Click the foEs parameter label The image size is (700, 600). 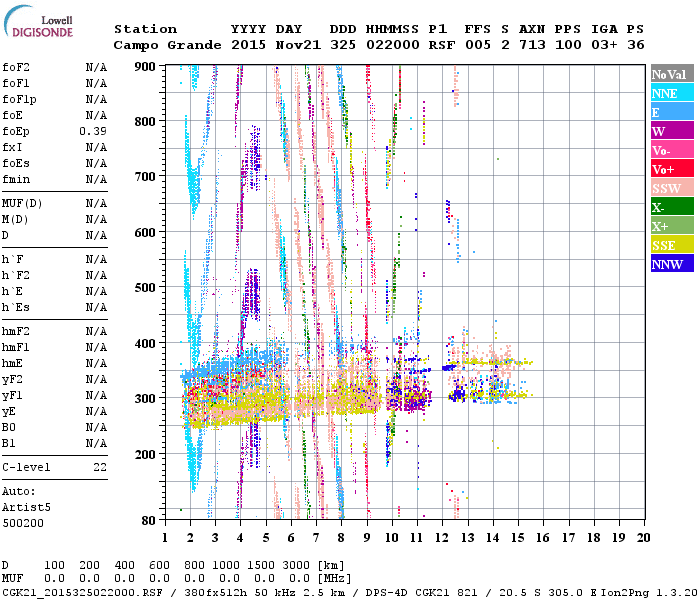[16, 163]
